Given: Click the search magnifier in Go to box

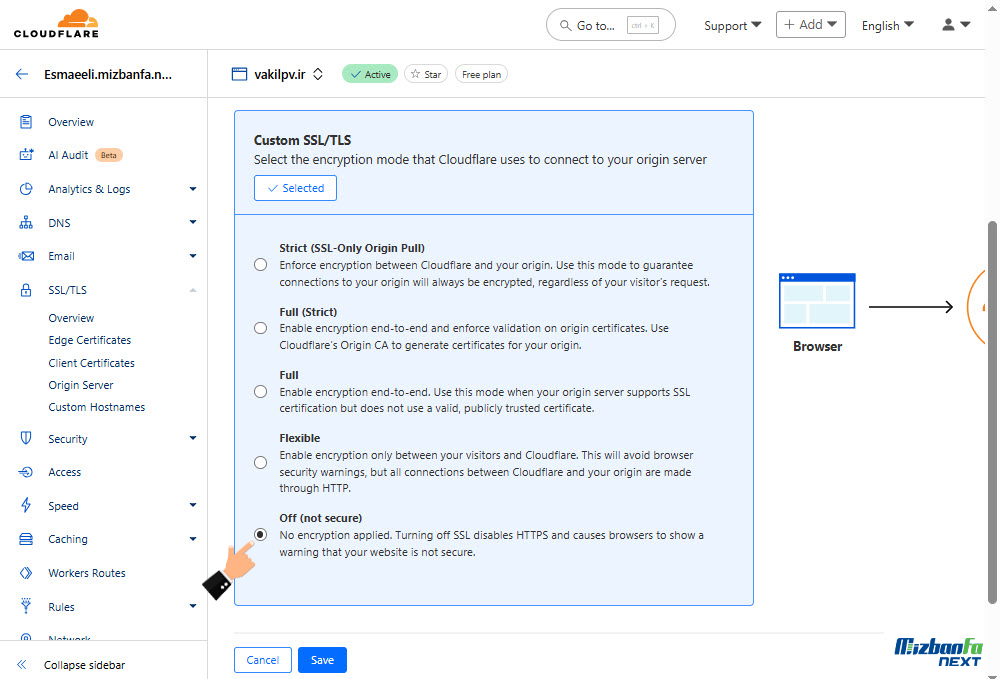Looking at the screenshot, I should point(565,26).
